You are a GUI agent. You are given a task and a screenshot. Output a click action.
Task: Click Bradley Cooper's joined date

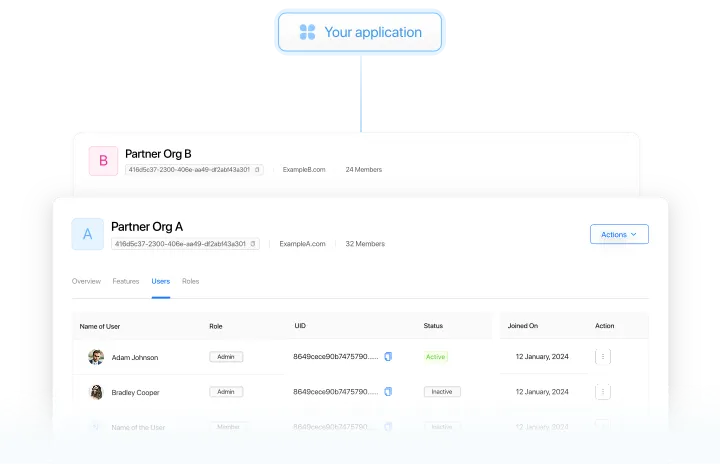click(x=542, y=392)
